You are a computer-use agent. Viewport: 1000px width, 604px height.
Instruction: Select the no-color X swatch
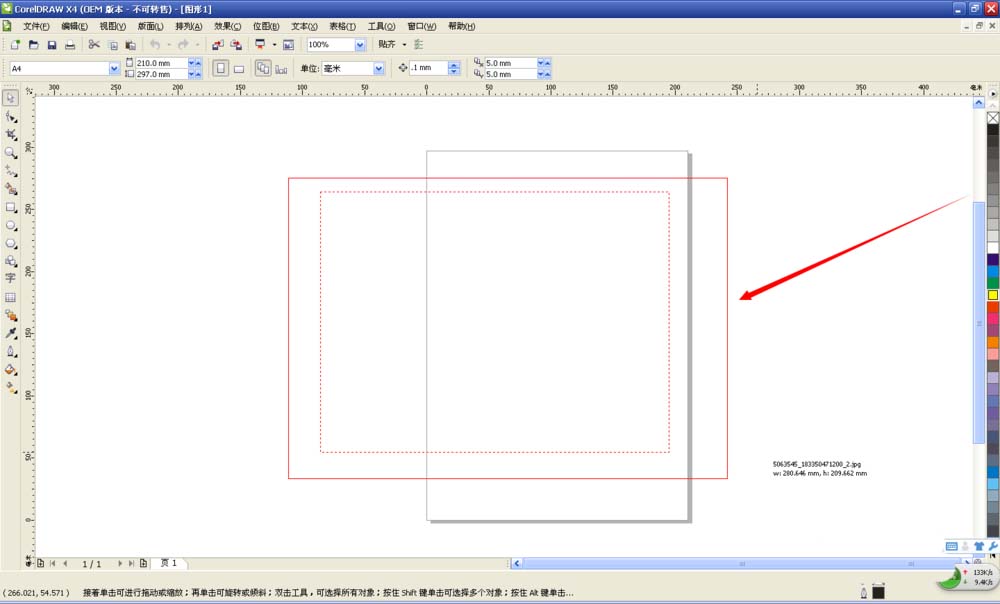(x=993, y=117)
